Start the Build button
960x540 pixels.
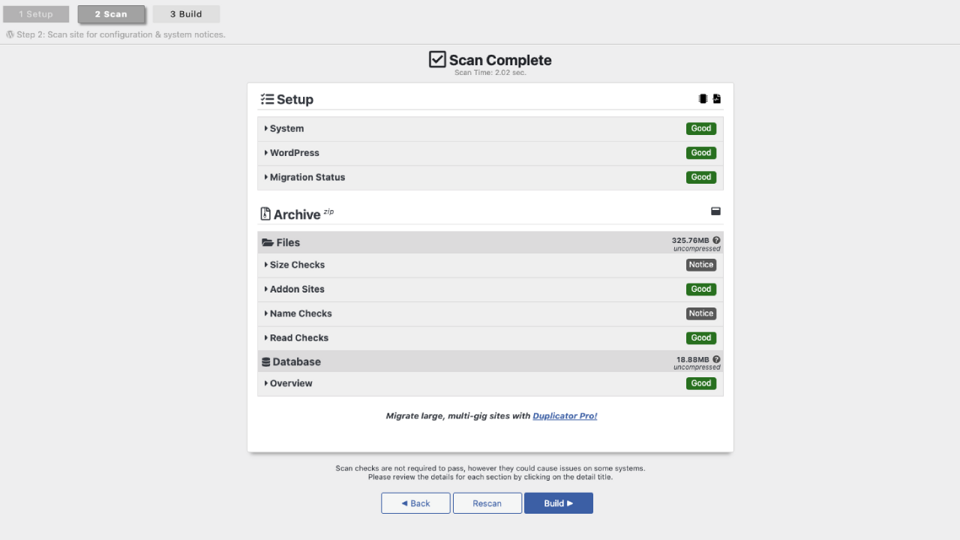click(558, 503)
